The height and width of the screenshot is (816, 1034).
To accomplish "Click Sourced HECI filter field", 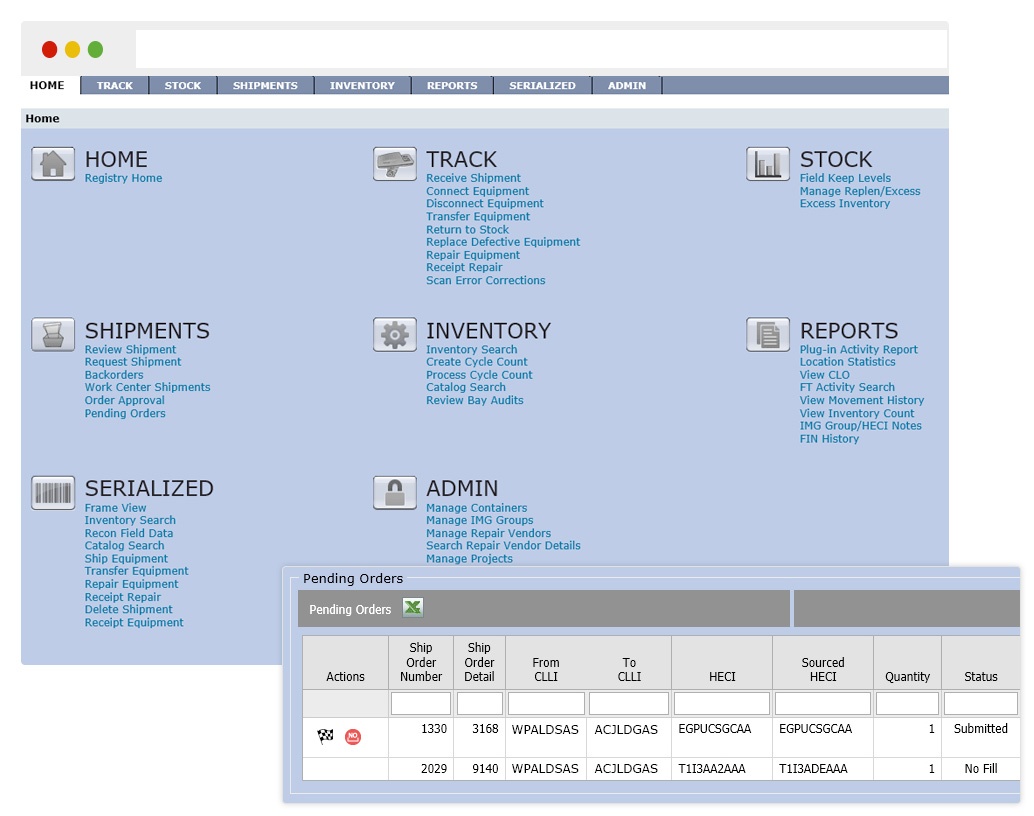I will point(822,703).
